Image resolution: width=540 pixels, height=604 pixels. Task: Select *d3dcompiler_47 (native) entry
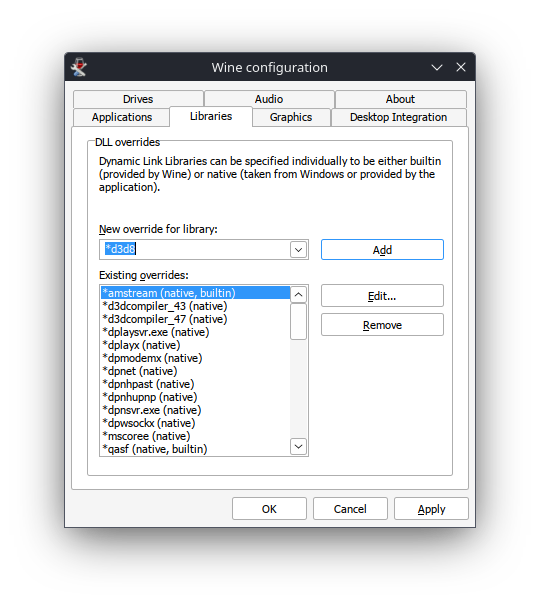pyautogui.click(x=195, y=319)
